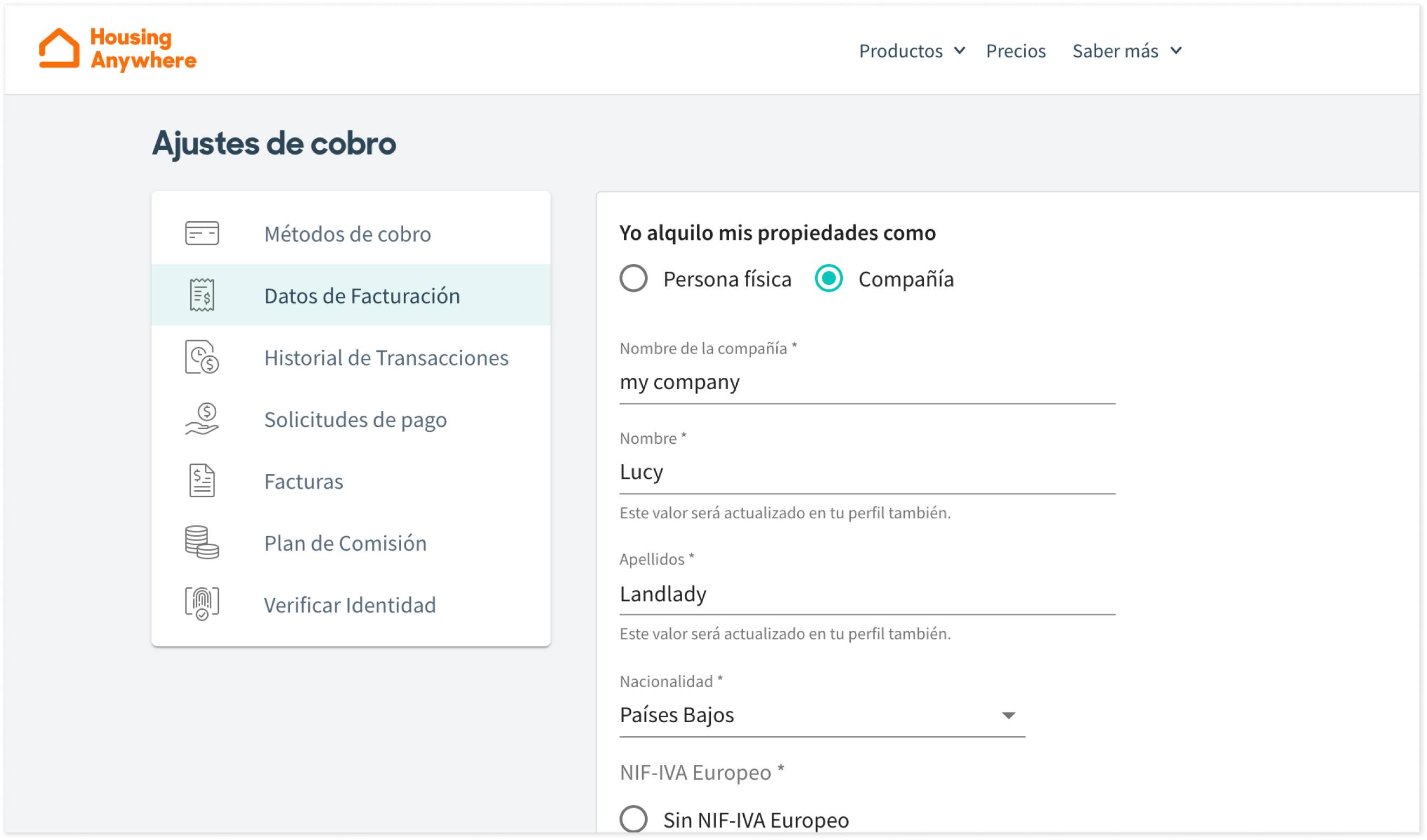The image size is (1427, 840).
Task: Click the Apellidos field containing Landlady
Action: (x=866, y=594)
